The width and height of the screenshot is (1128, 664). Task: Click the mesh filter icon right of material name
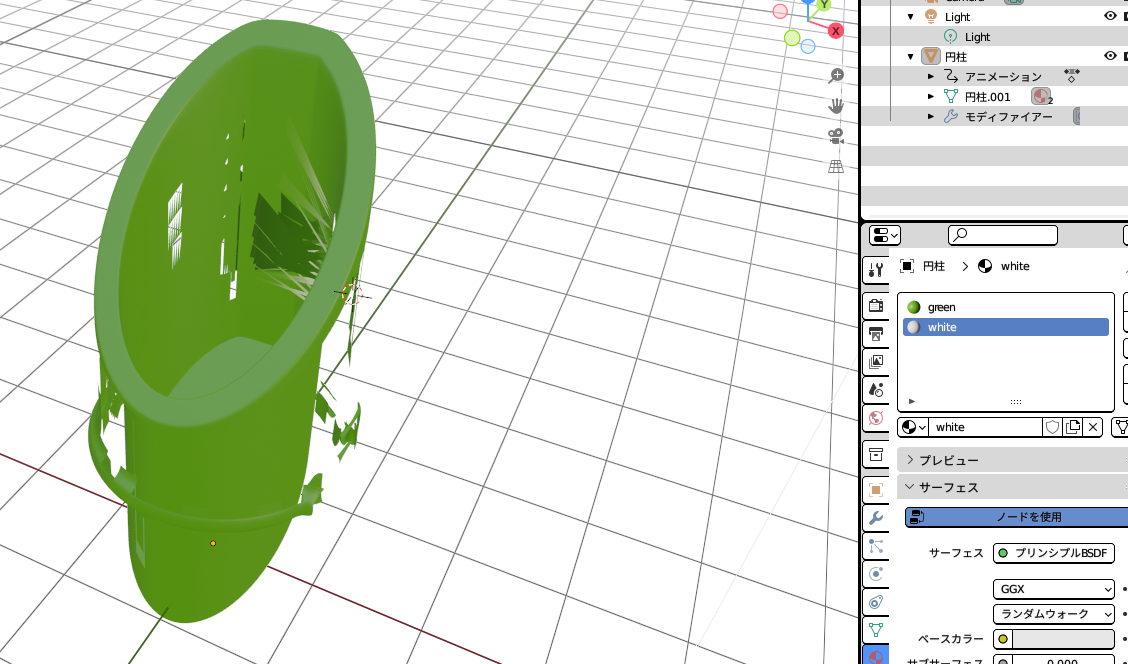[1120, 427]
